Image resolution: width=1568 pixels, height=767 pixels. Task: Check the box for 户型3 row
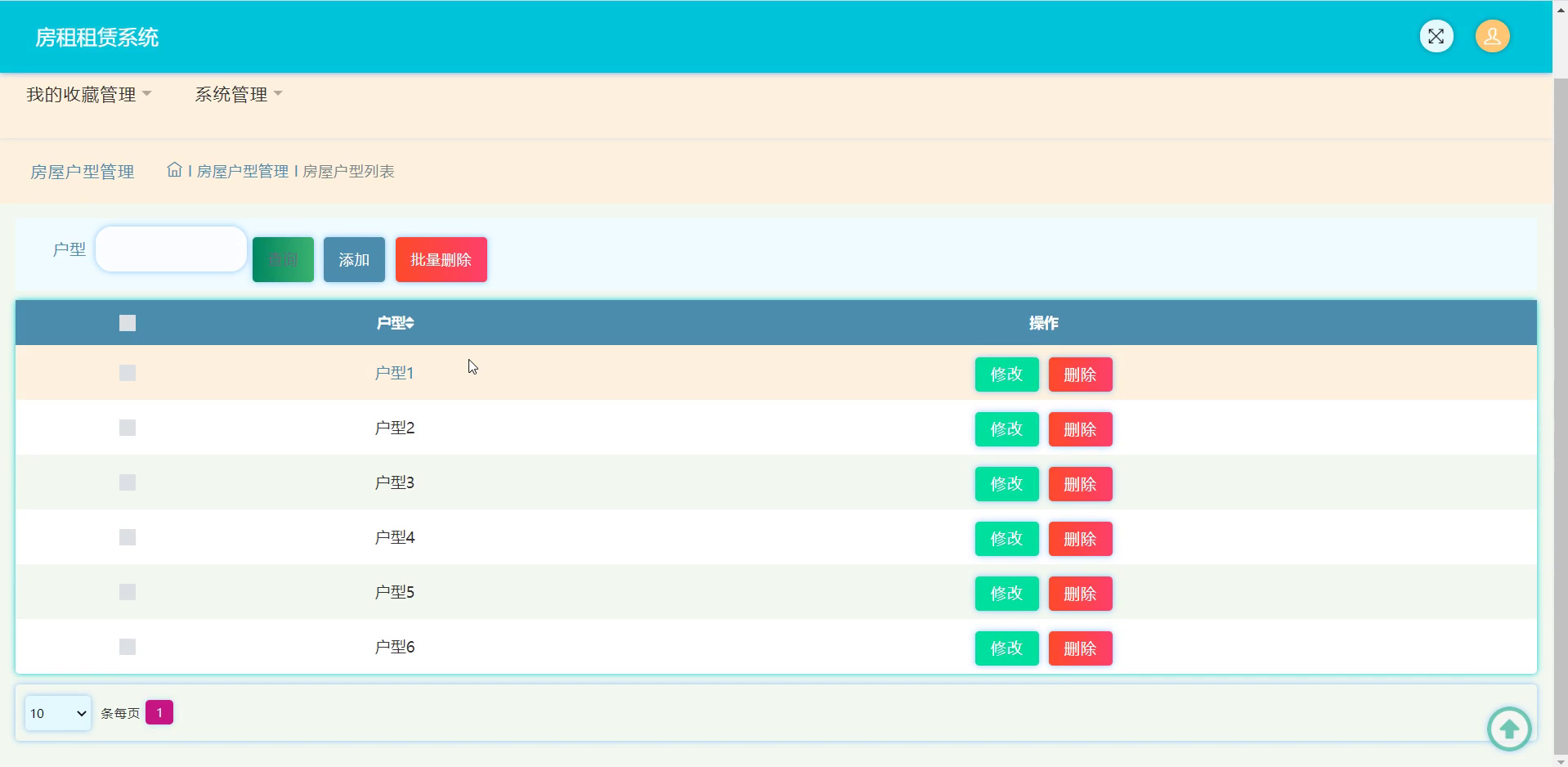(128, 482)
